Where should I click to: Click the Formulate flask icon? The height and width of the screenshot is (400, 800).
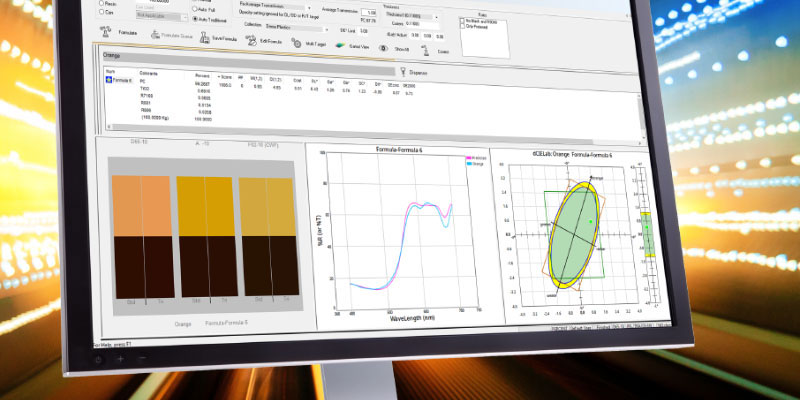[x=106, y=31]
